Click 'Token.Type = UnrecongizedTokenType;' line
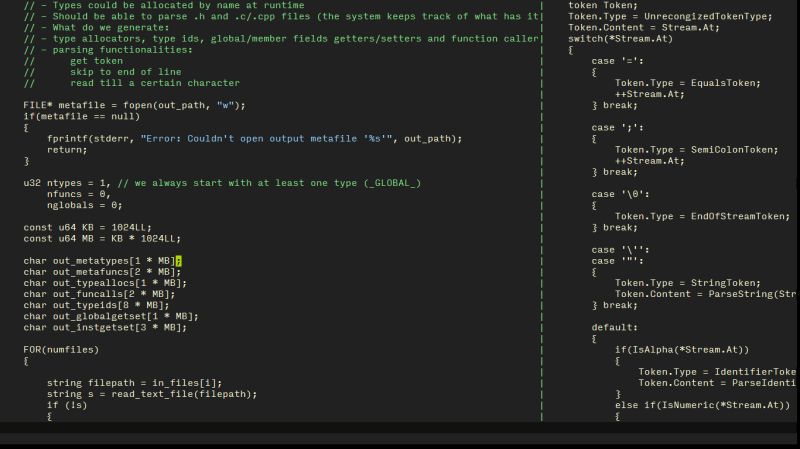The image size is (800, 449). tap(670, 16)
